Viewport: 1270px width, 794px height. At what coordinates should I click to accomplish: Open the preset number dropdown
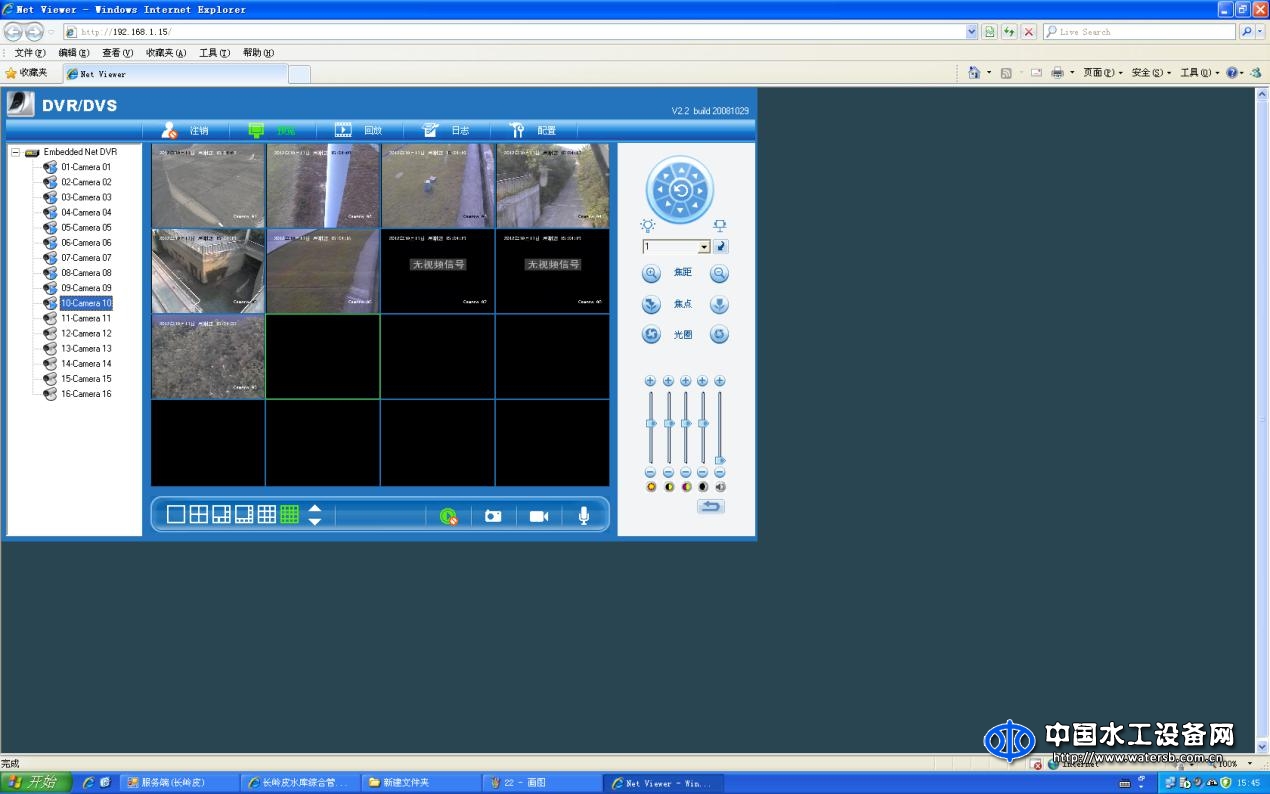click(x=704, y=247)
